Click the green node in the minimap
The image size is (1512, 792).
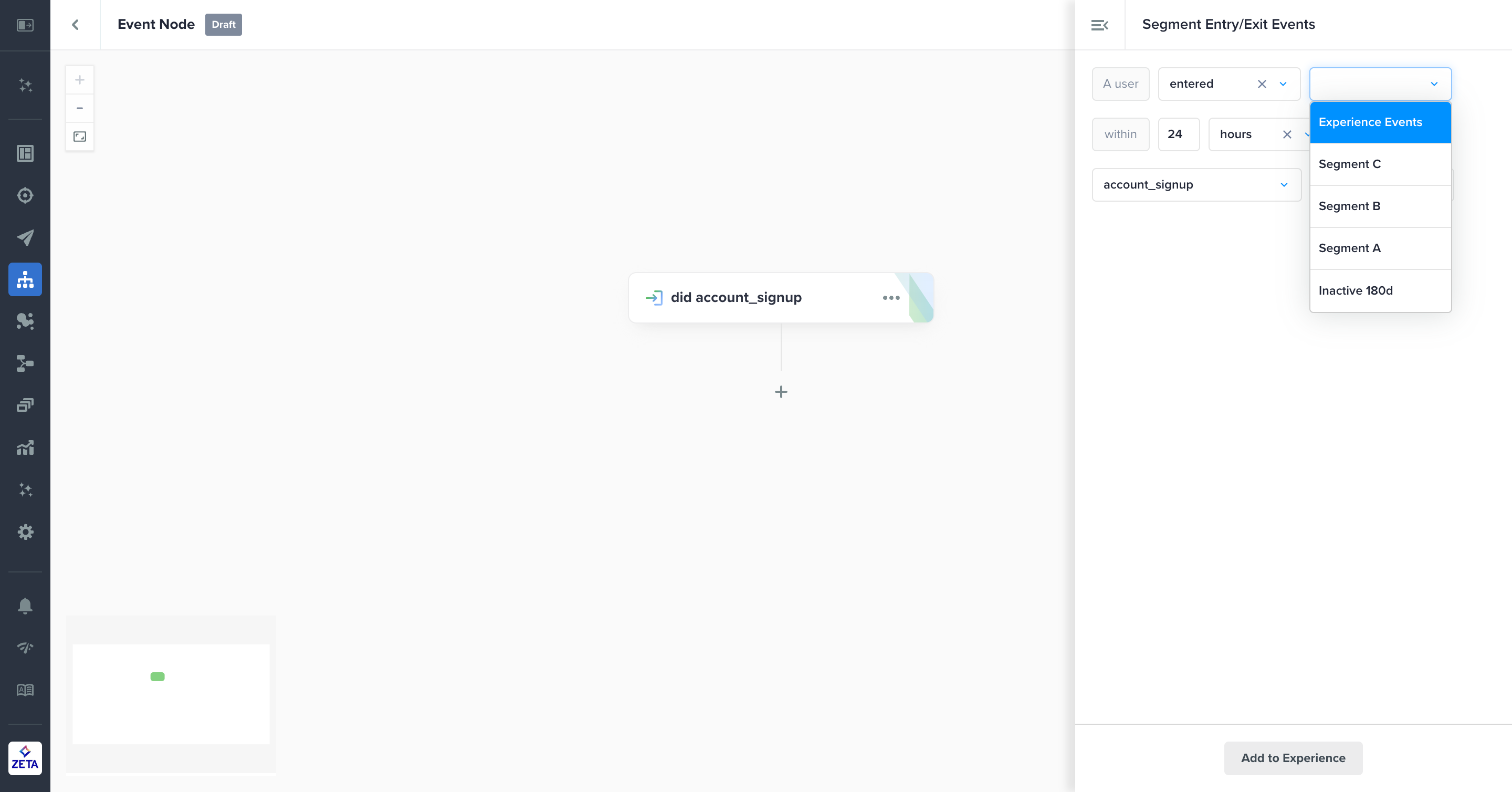coord(157,676)
